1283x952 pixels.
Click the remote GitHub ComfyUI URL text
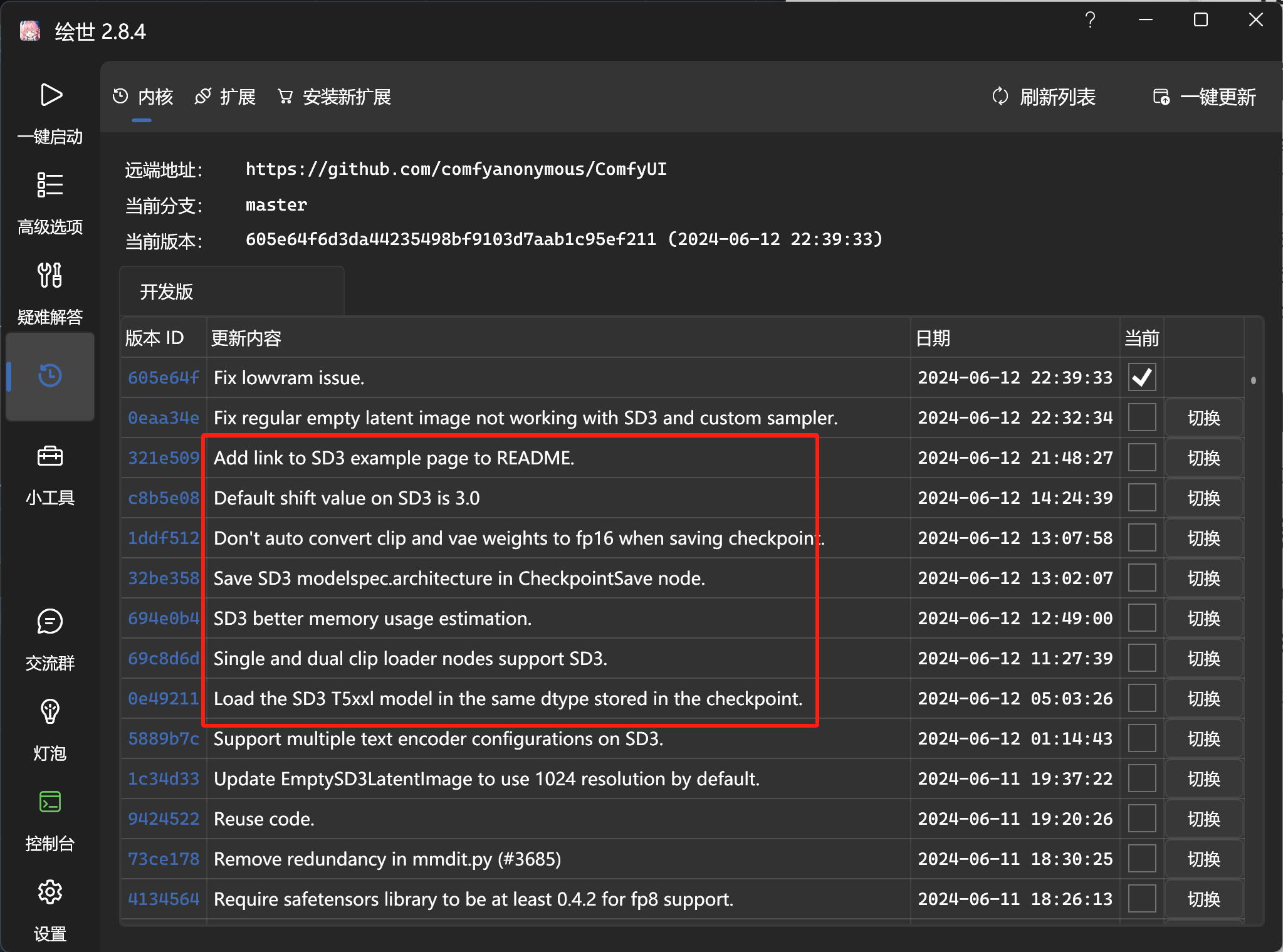[x=456, y=169]
